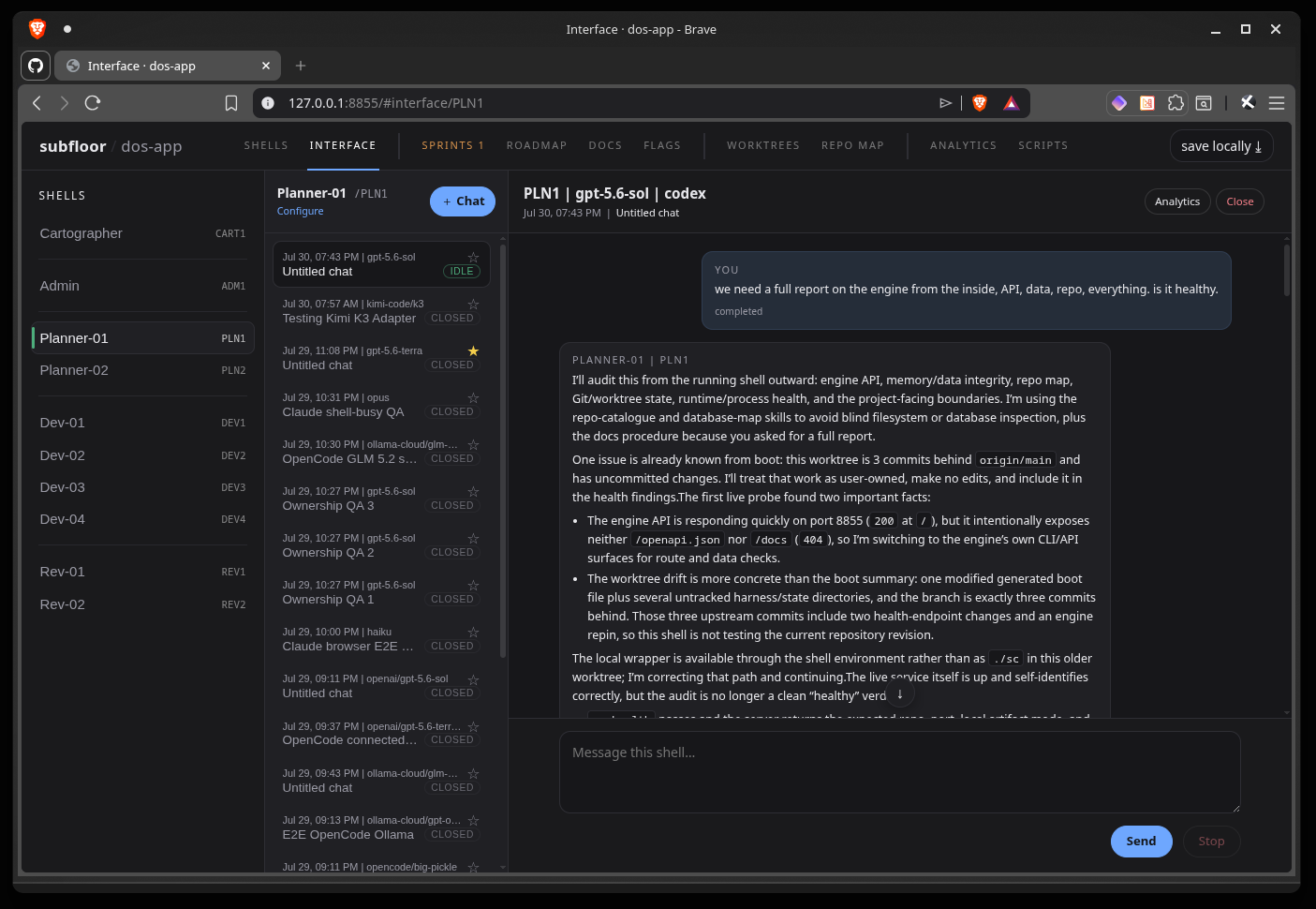1316x909 pixels.
Task: Click the chat list scrollbar
Action: pyautogui.click(x=503, y=450)
